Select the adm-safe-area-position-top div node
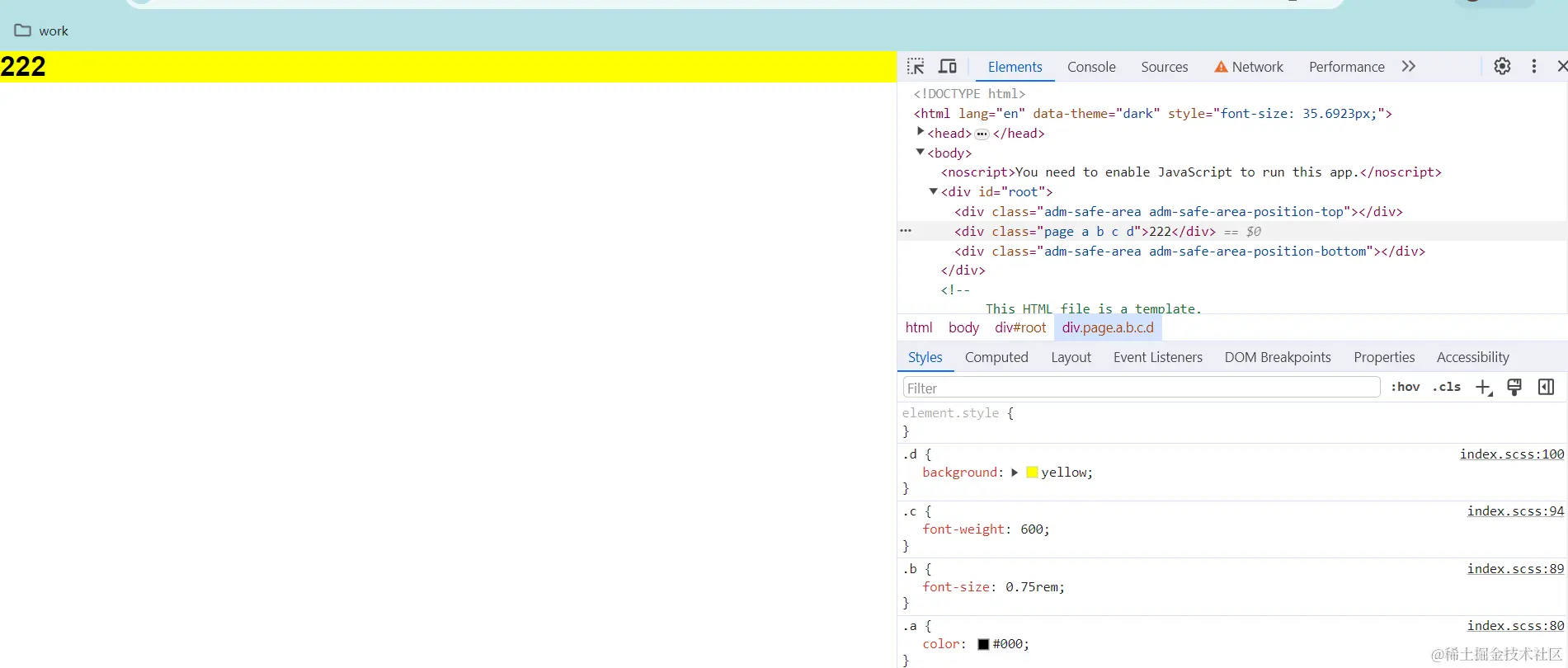The width and height of the screenshot is (1568, 668). coord(1179,212)
